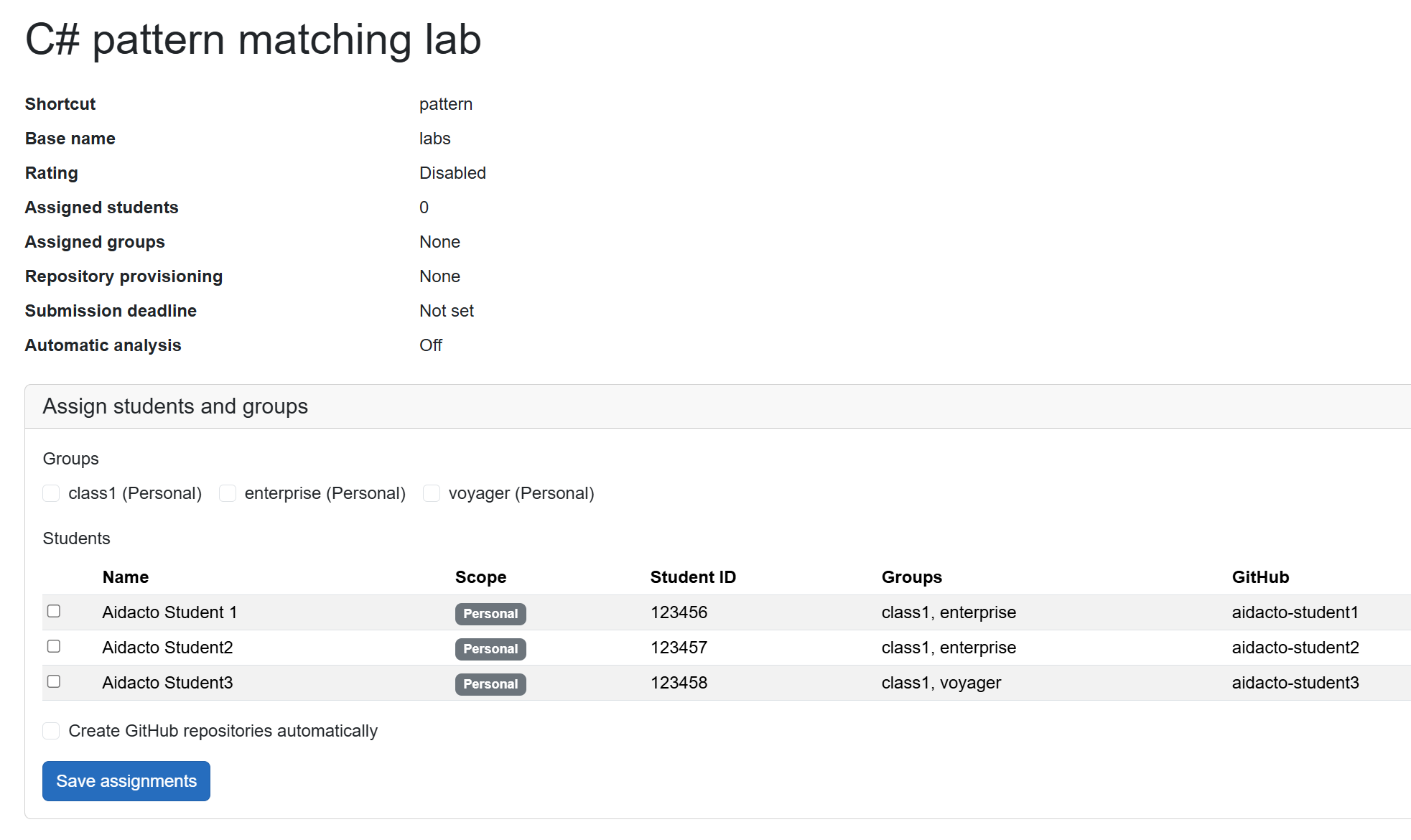Click the Student ID column header
This screenshot has height=840, width=1411.
pyautogui.click(x=693, y=577)
